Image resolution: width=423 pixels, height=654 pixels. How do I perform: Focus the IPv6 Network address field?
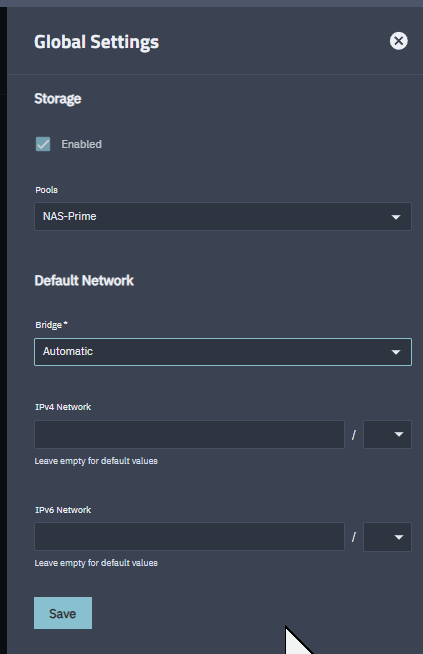pyautogui.click(x=189, y=537)
